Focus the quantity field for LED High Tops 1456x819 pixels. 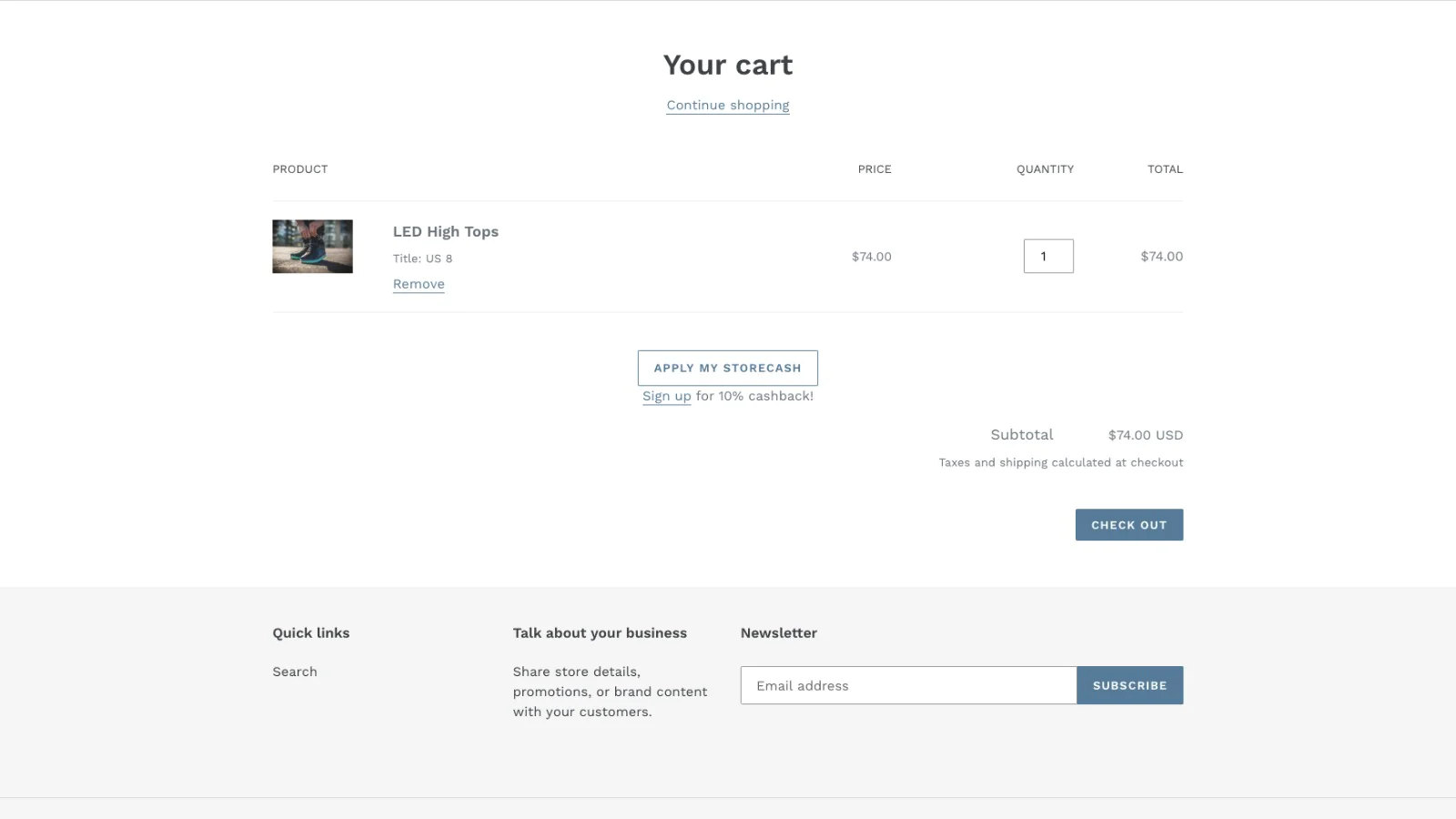point(1048,257)
